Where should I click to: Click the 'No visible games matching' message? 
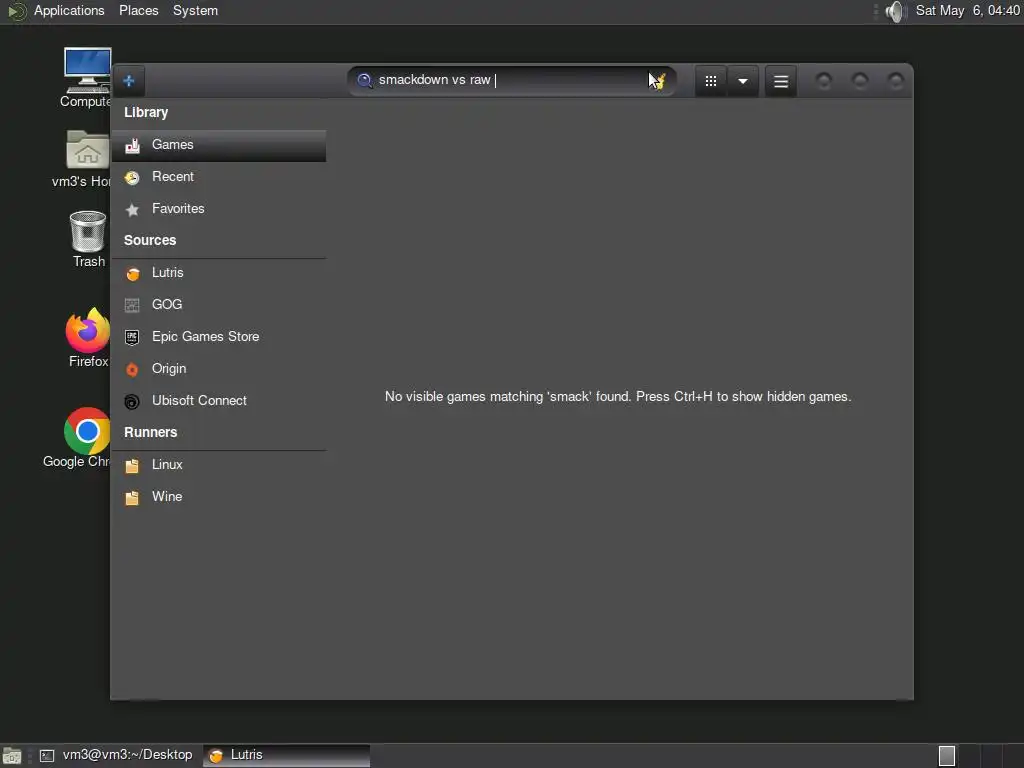pyautogui.click(x=618, y=396)
